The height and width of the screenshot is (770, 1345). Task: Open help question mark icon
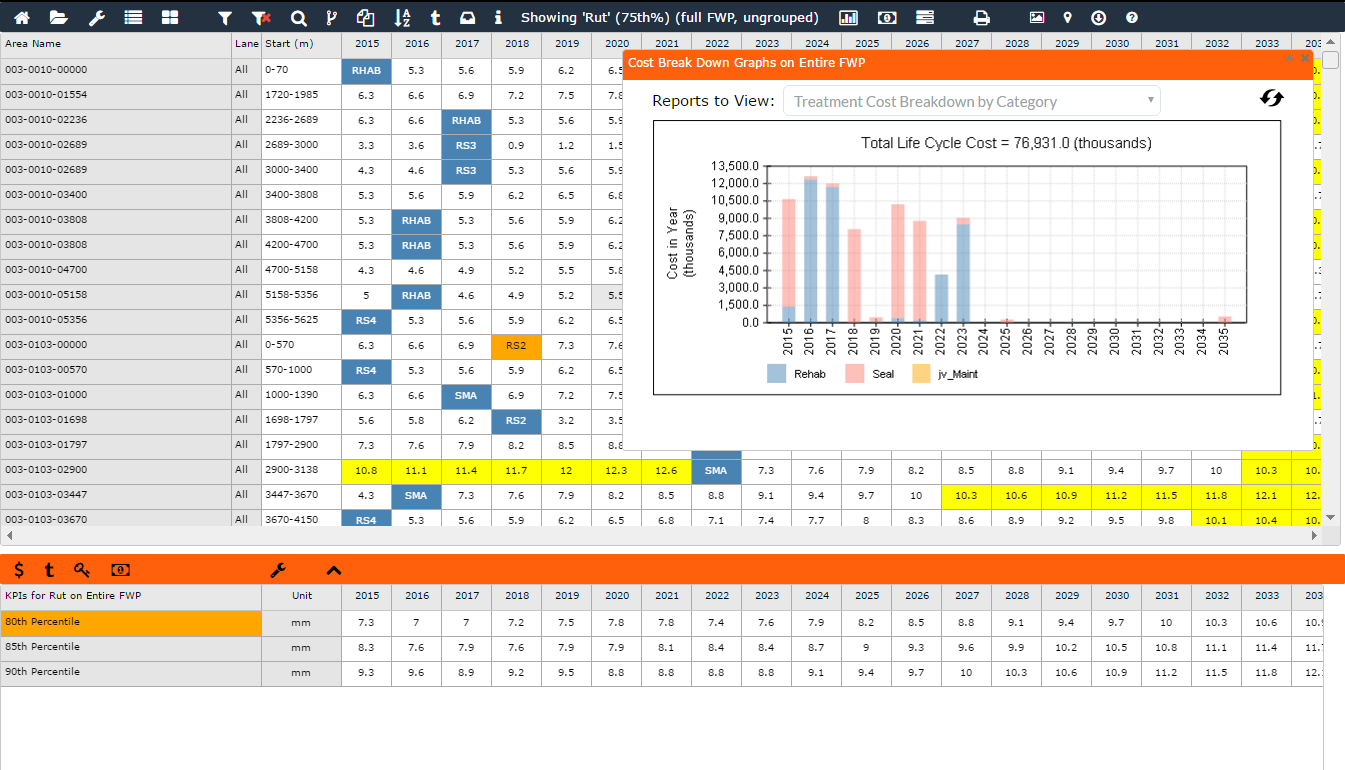1131,18
